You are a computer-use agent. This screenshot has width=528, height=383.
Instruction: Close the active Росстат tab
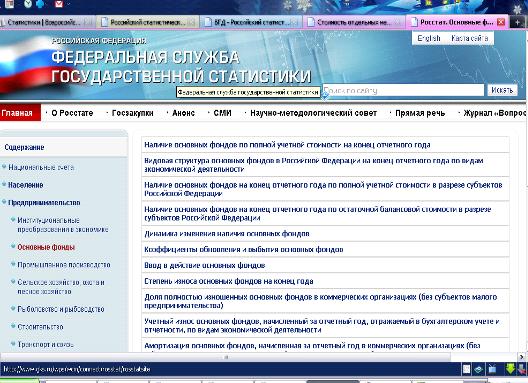(501, 22)
